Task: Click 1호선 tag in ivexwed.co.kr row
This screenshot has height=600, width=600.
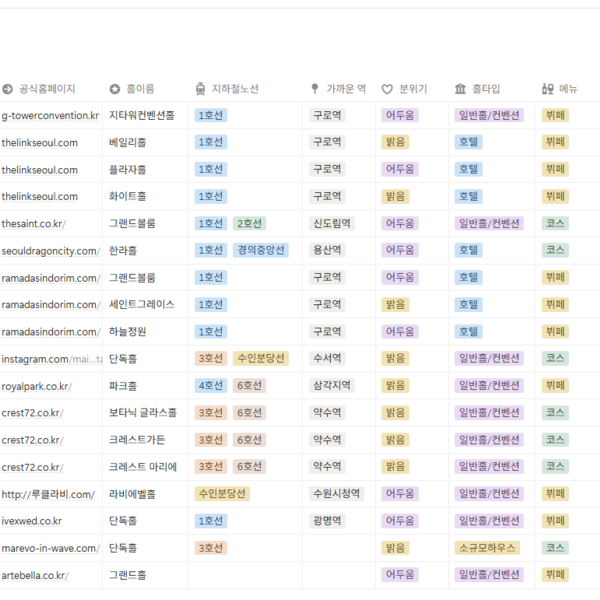Action: click(211, 521)
